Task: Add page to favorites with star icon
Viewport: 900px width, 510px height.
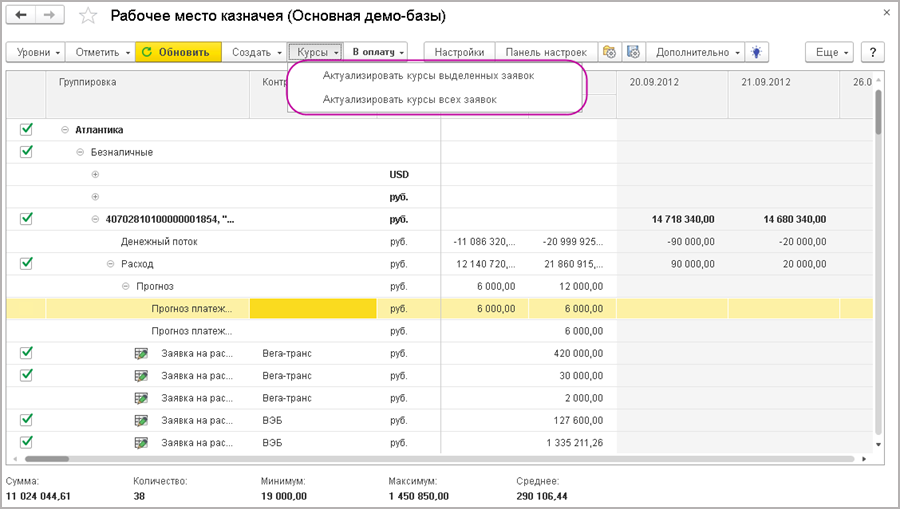Action: point(89,16)
